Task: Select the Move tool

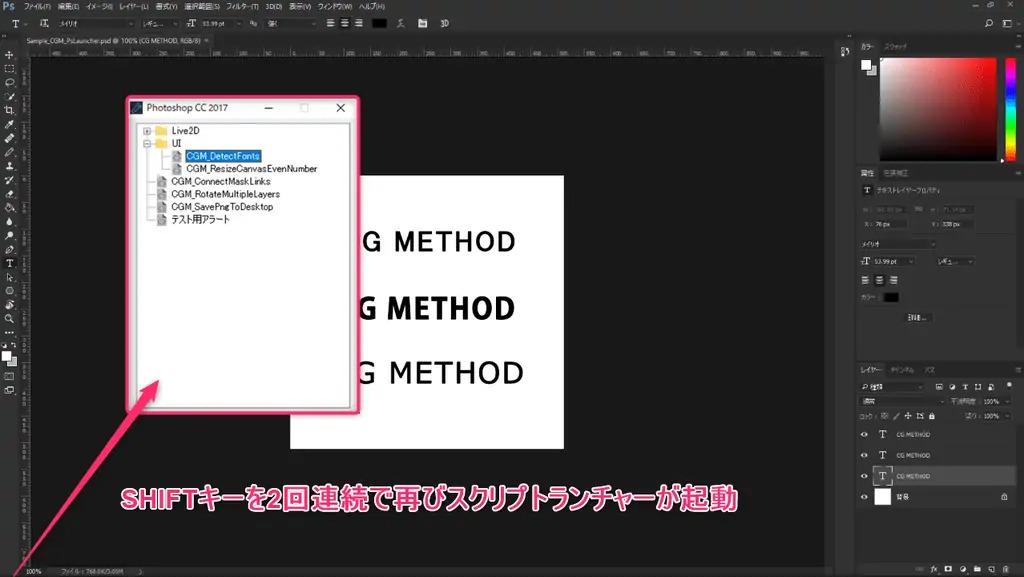Action: tap(9, 55)
